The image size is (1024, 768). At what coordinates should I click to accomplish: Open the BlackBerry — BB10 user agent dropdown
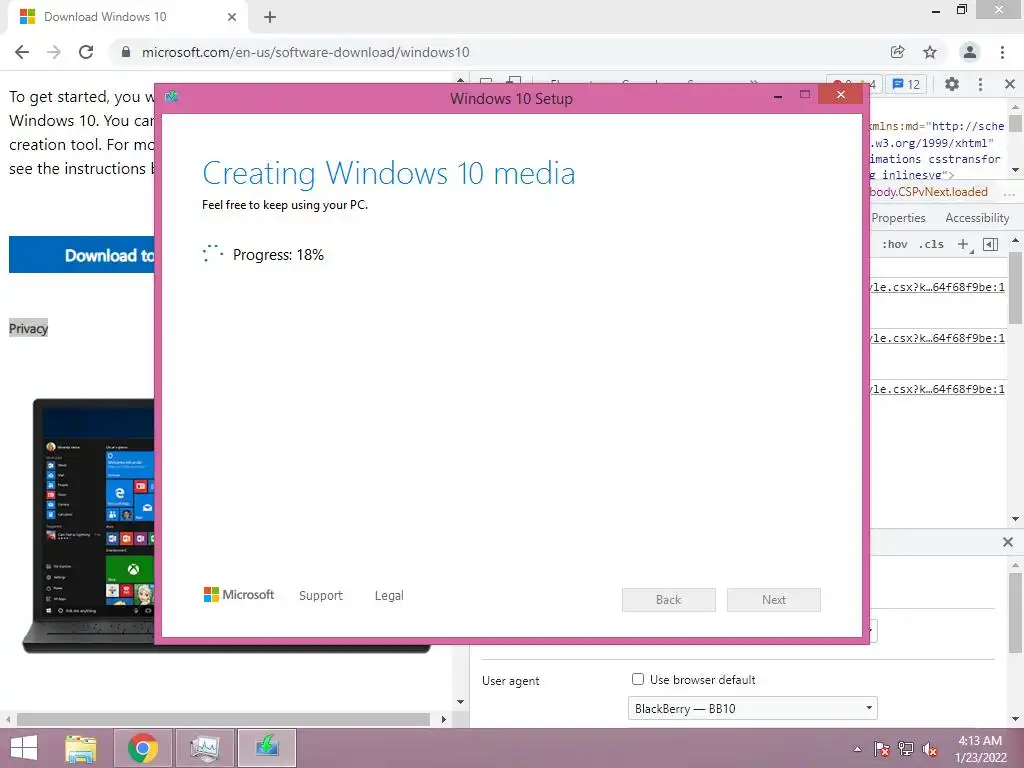[752, 709]
